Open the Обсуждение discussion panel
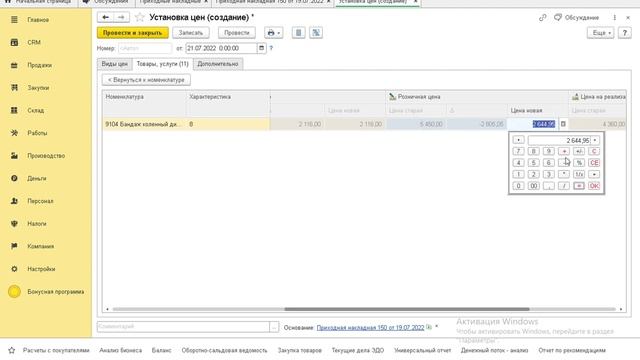This screenshot has width=640, height=360. (x=576, y=18)
